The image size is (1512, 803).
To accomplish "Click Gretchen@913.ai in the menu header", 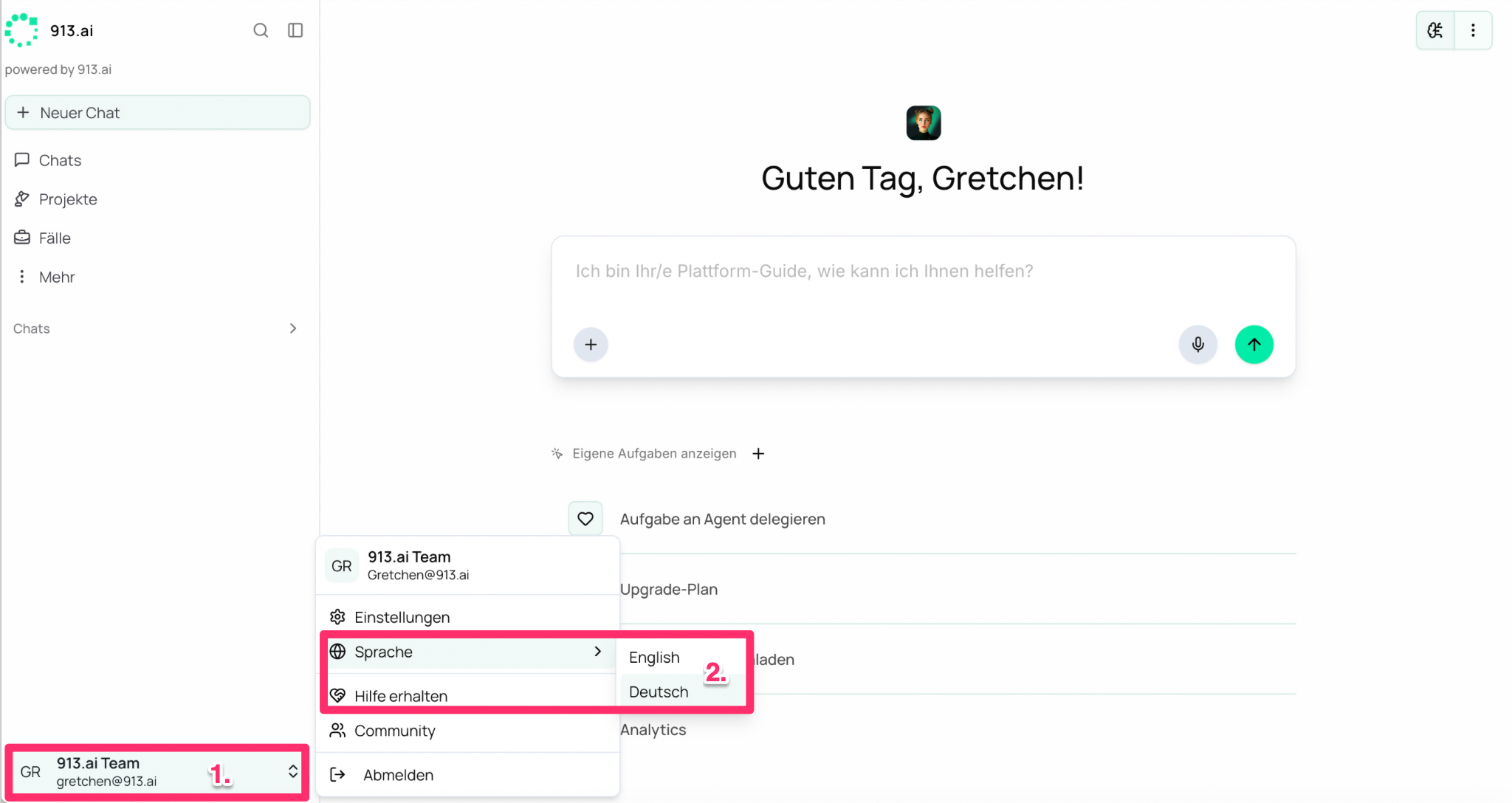I will [418, 575].
